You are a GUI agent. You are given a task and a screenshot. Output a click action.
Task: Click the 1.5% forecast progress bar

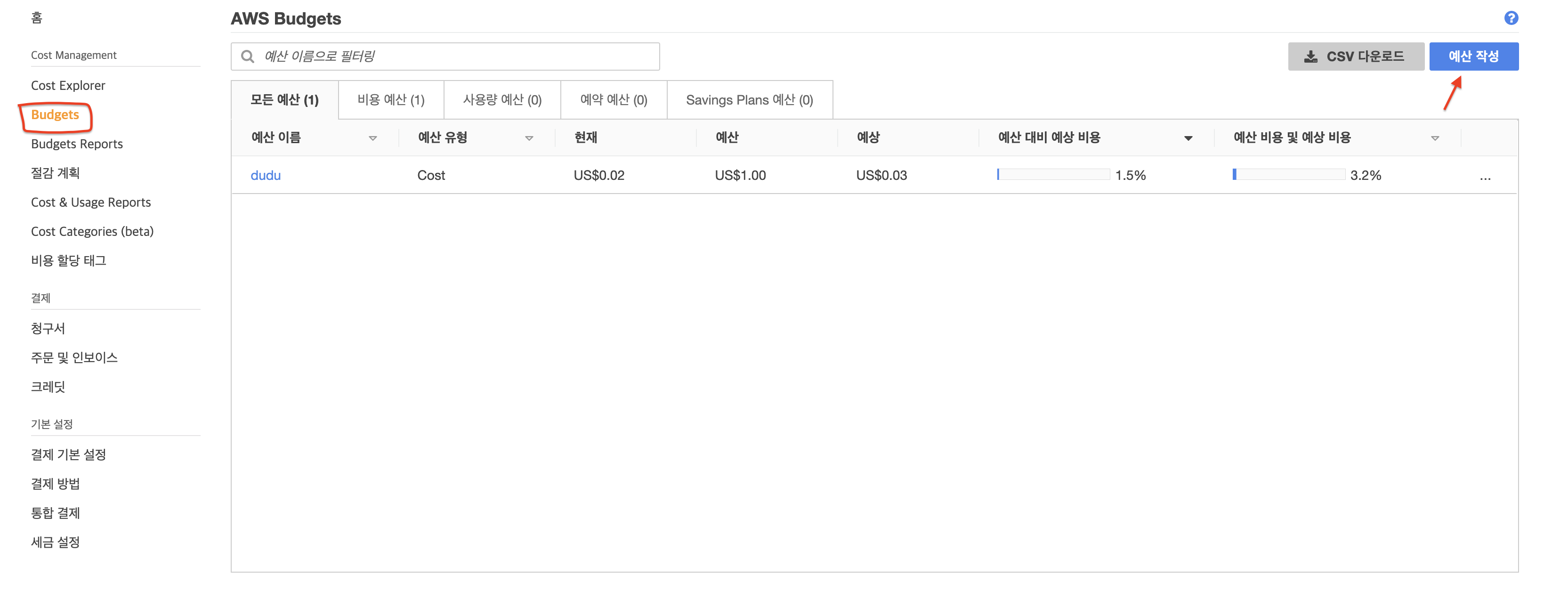[x=1052, y=175]
